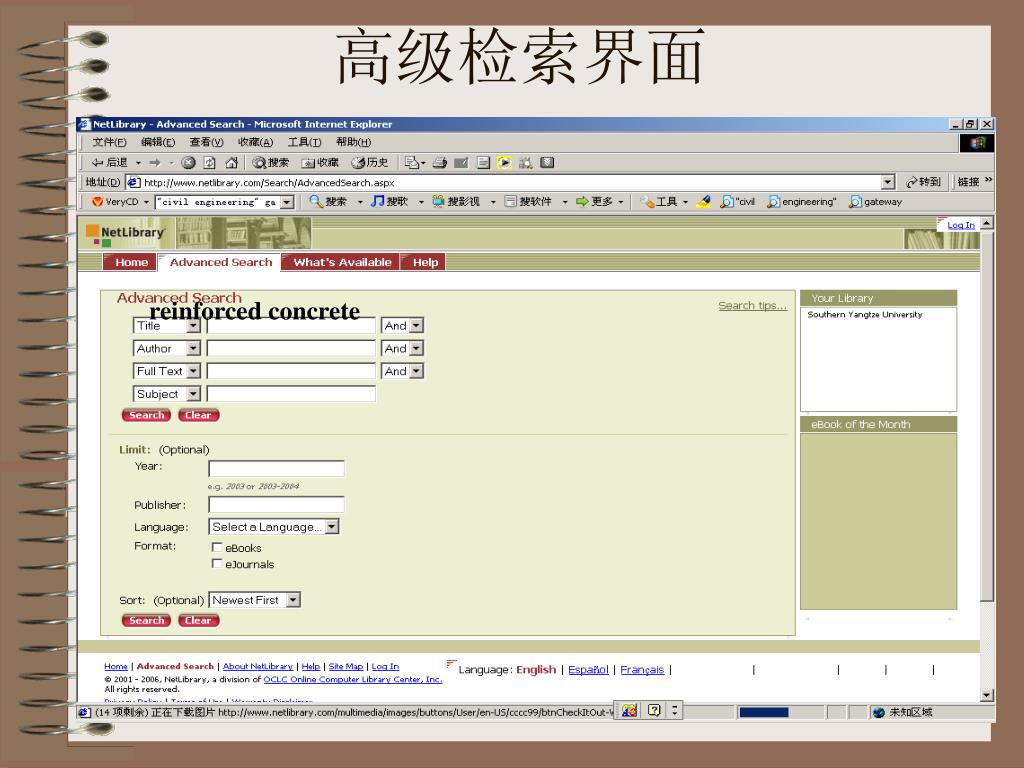The width and height of the screenshot is (1024, 768).
Task: Switch to the What's Available tab
Action: (342, 262)
